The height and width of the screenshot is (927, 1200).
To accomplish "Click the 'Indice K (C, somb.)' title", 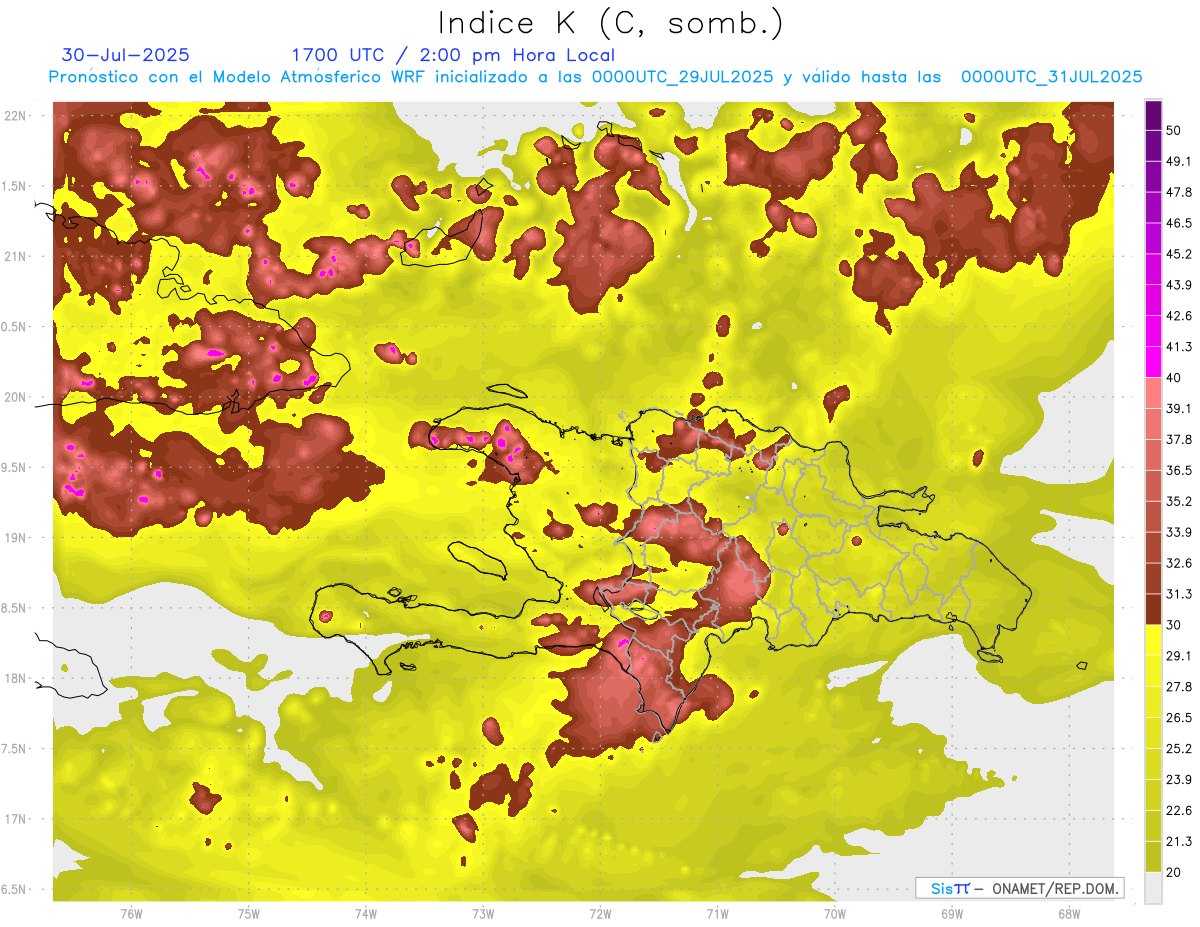I will [x=610, y=23].
